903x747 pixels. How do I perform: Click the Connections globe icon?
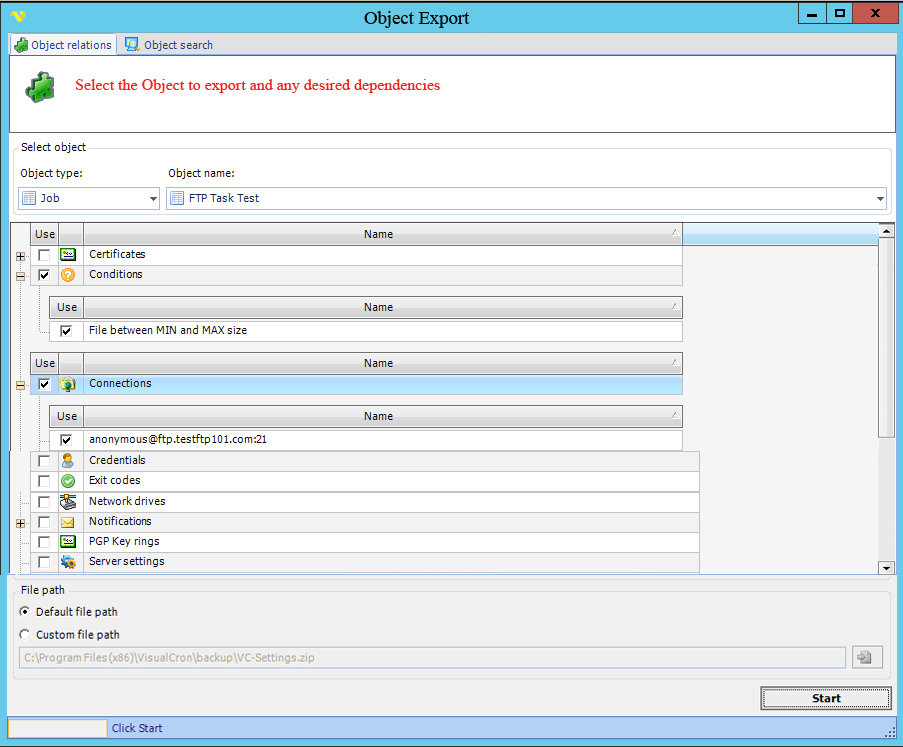click(68, 384)
